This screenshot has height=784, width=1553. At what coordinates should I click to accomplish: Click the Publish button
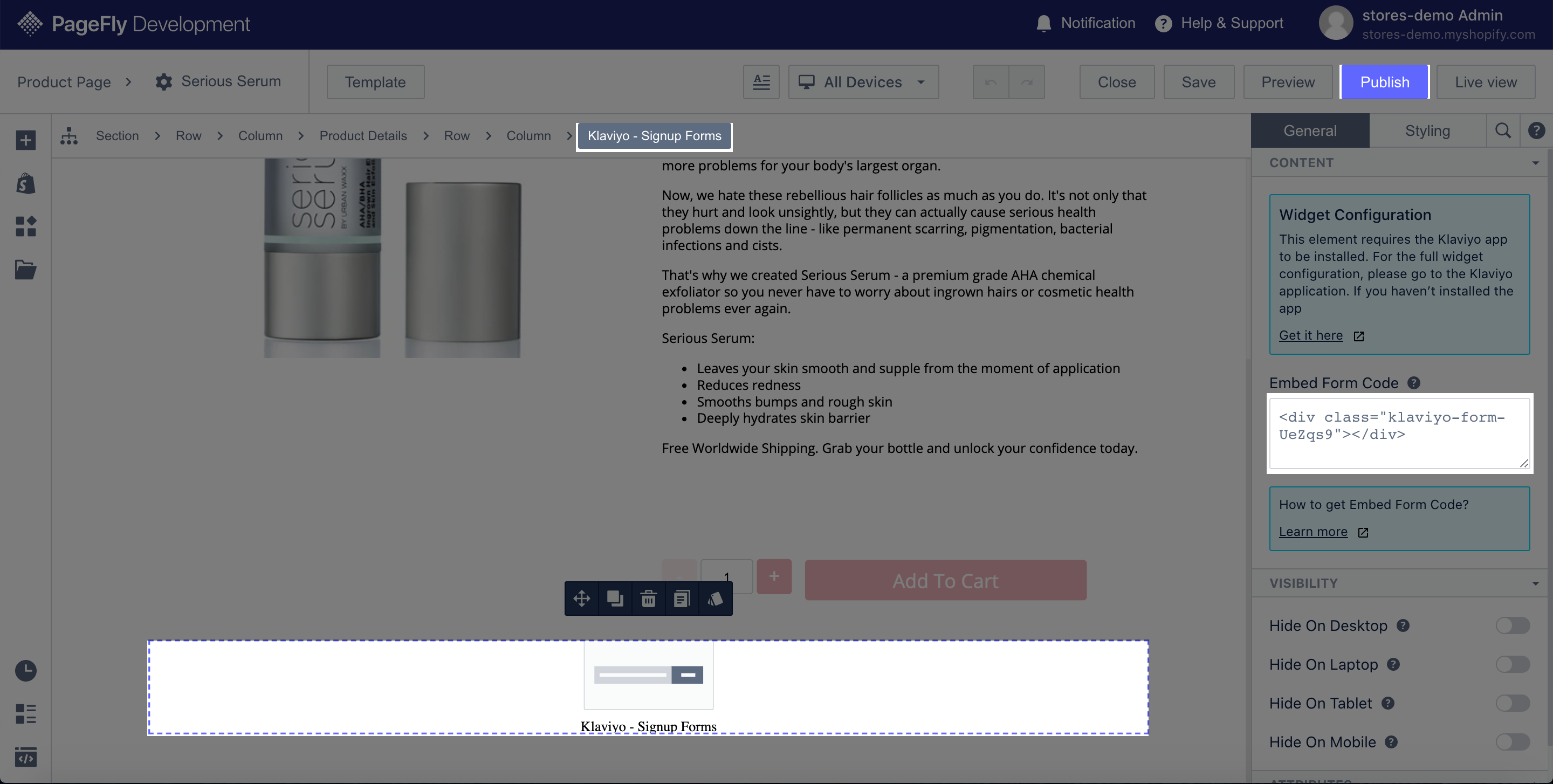tap(1384, 82)
